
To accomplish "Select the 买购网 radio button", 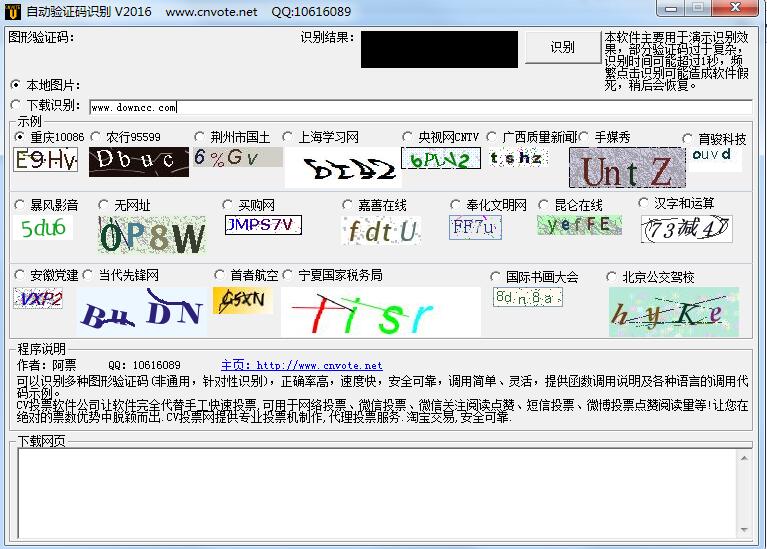I will point(227,205).
